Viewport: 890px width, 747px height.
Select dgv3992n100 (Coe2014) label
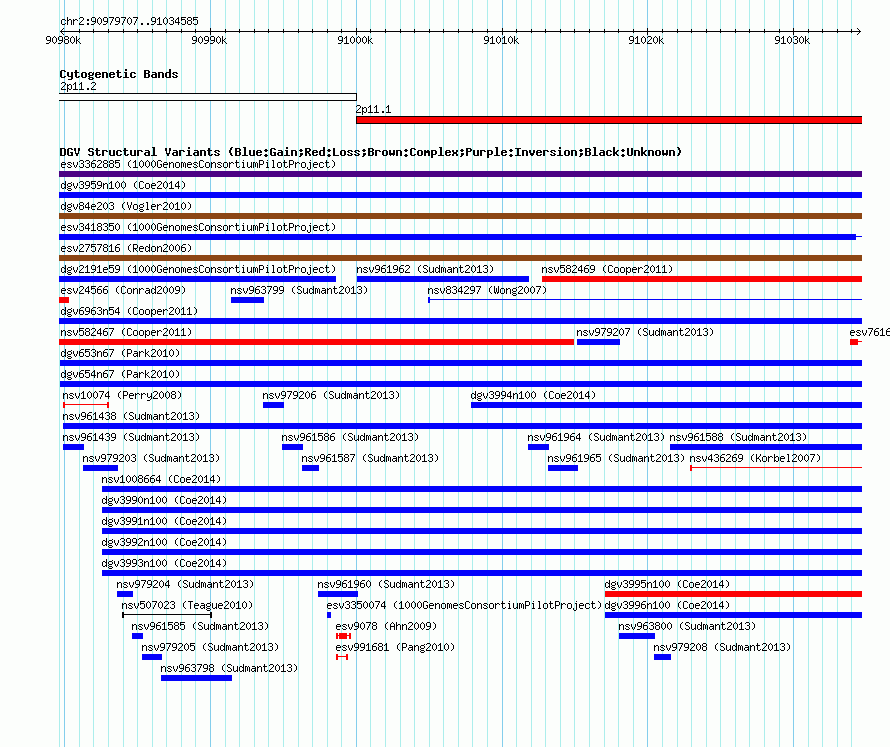[x=164, y=542]
